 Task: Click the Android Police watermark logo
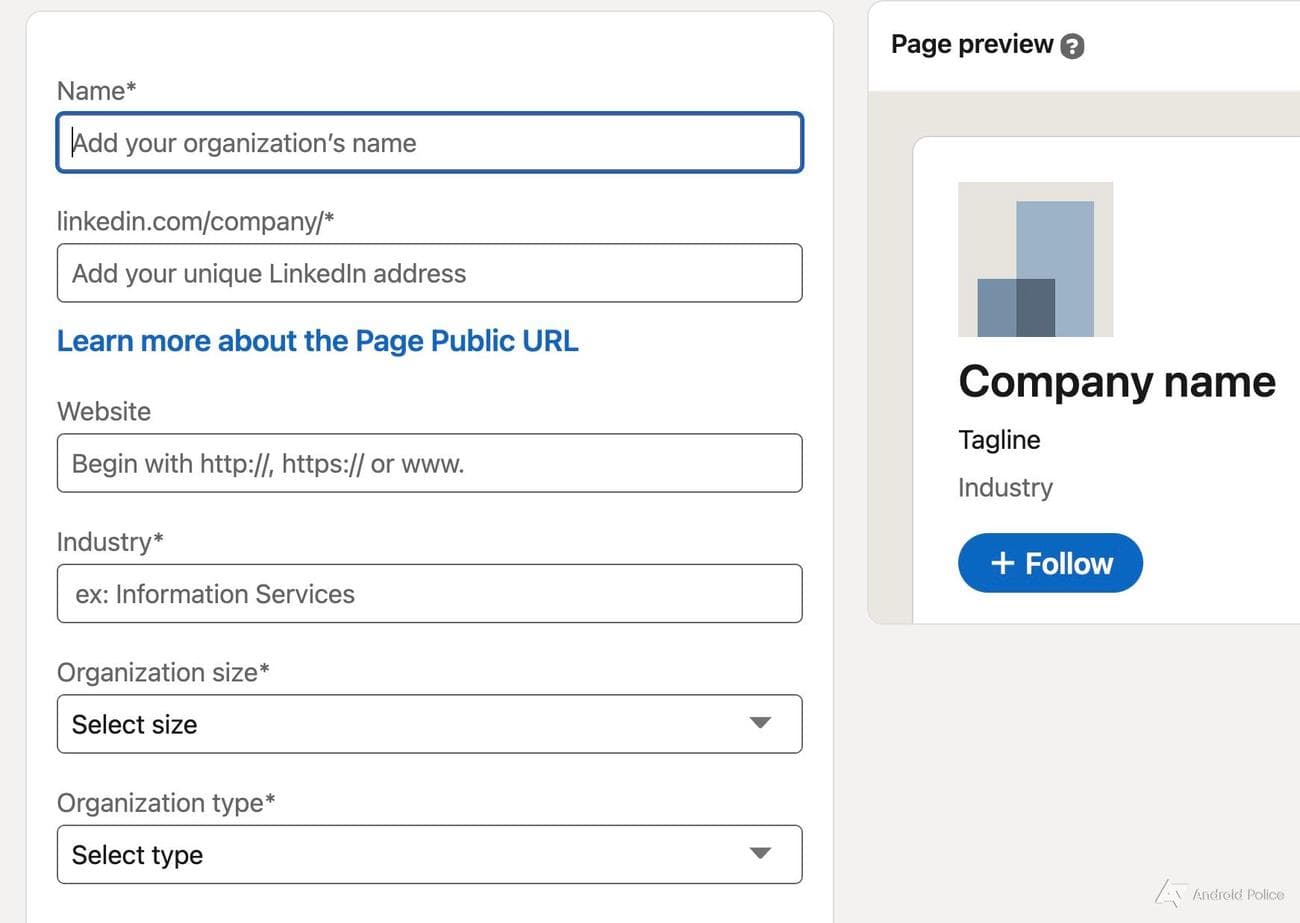click(1166, 893)
